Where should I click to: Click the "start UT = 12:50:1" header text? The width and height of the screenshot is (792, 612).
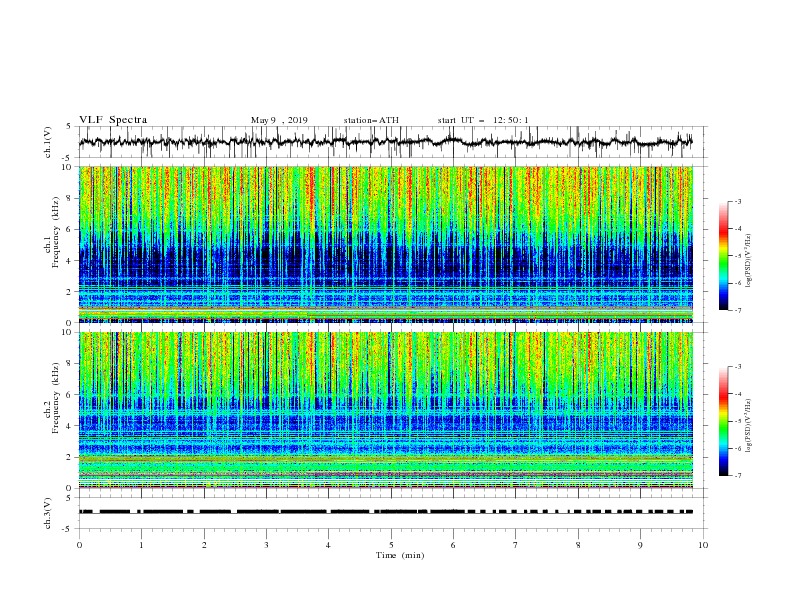click(483, 120)
